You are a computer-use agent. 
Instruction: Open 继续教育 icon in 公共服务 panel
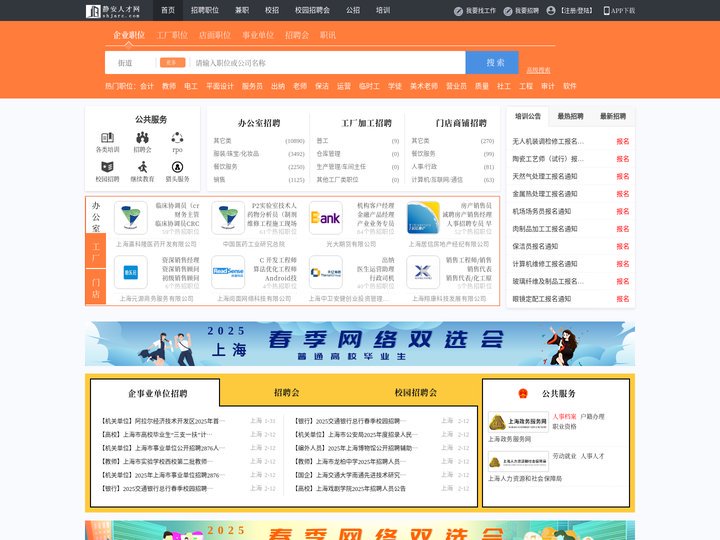click(x=142, y=167)
